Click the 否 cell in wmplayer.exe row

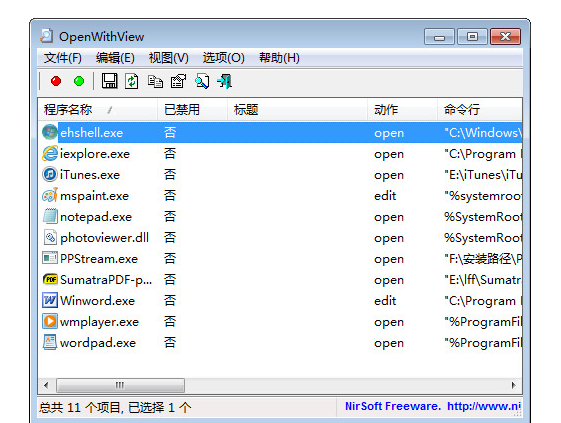click(170, 321)
